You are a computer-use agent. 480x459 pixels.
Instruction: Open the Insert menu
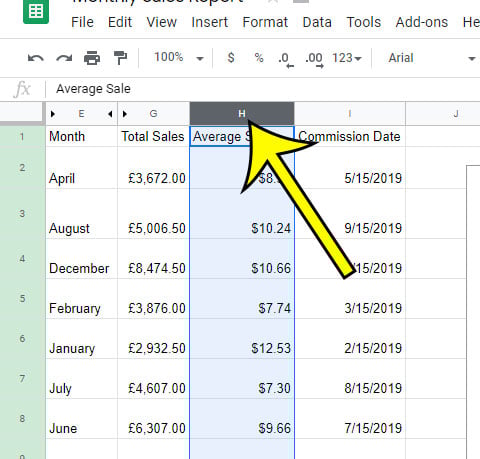(209, 22)
